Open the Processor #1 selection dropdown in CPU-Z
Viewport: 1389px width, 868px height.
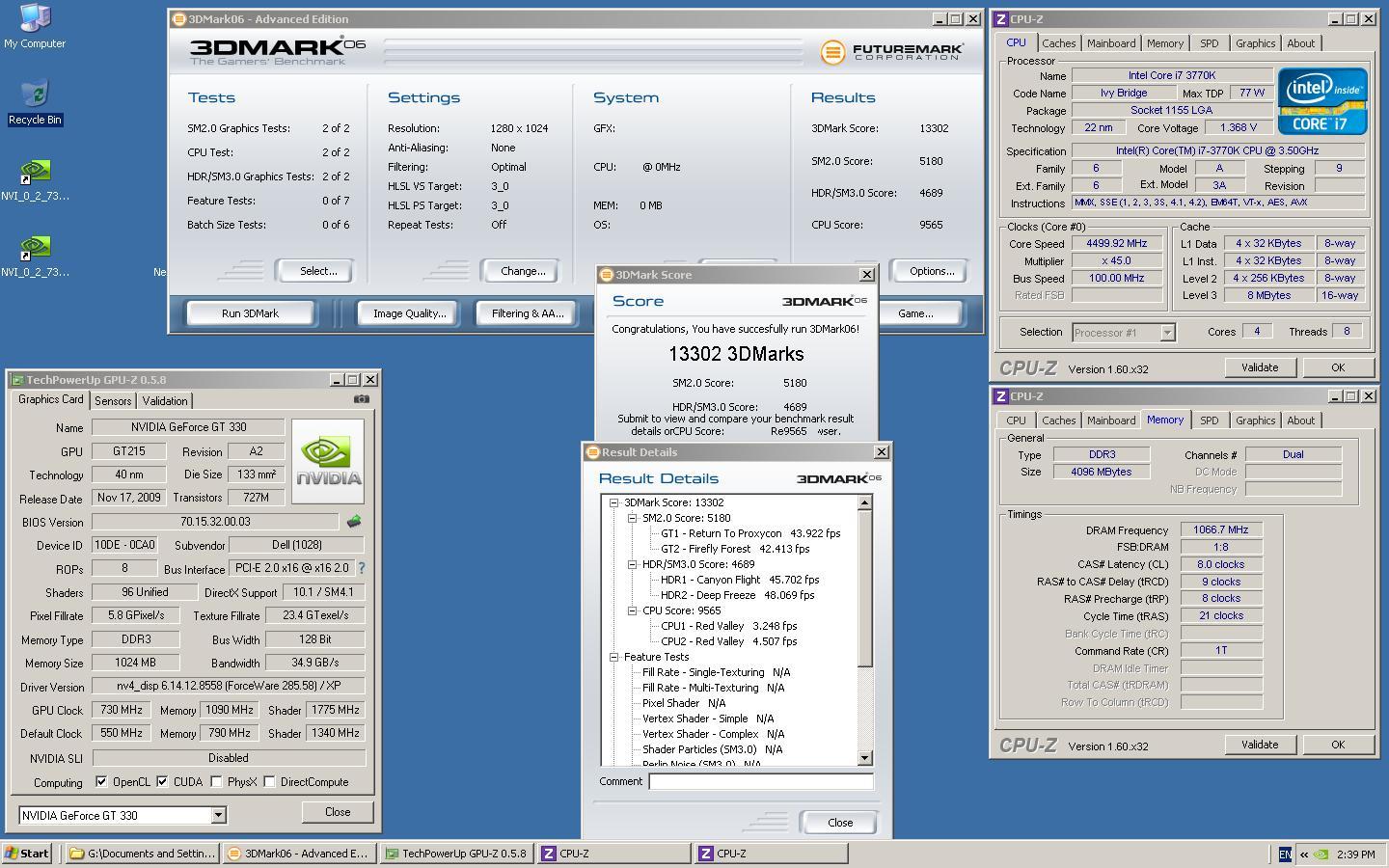[x=1167, y=332]
